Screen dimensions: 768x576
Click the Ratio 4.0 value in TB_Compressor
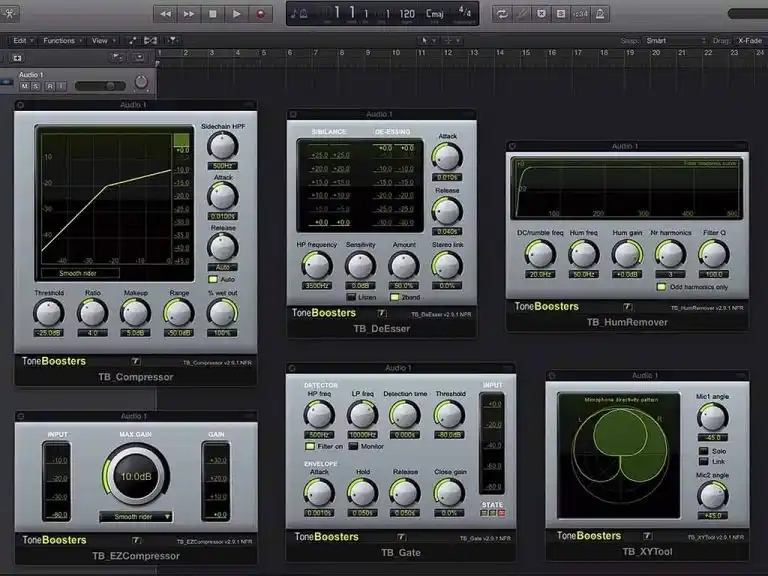click(92, 333)
